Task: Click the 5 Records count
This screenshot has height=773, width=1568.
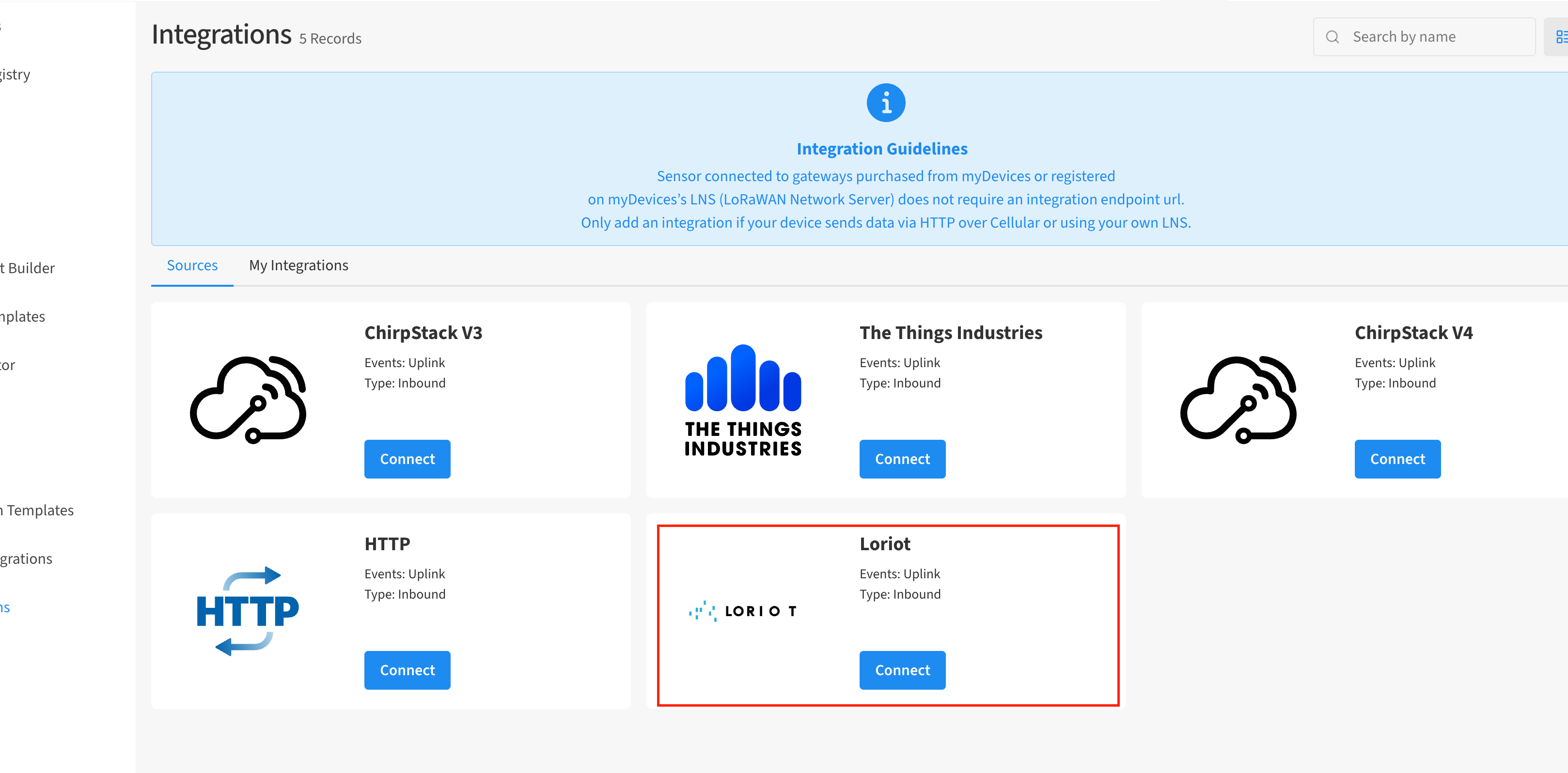Action: click(330, 39)
